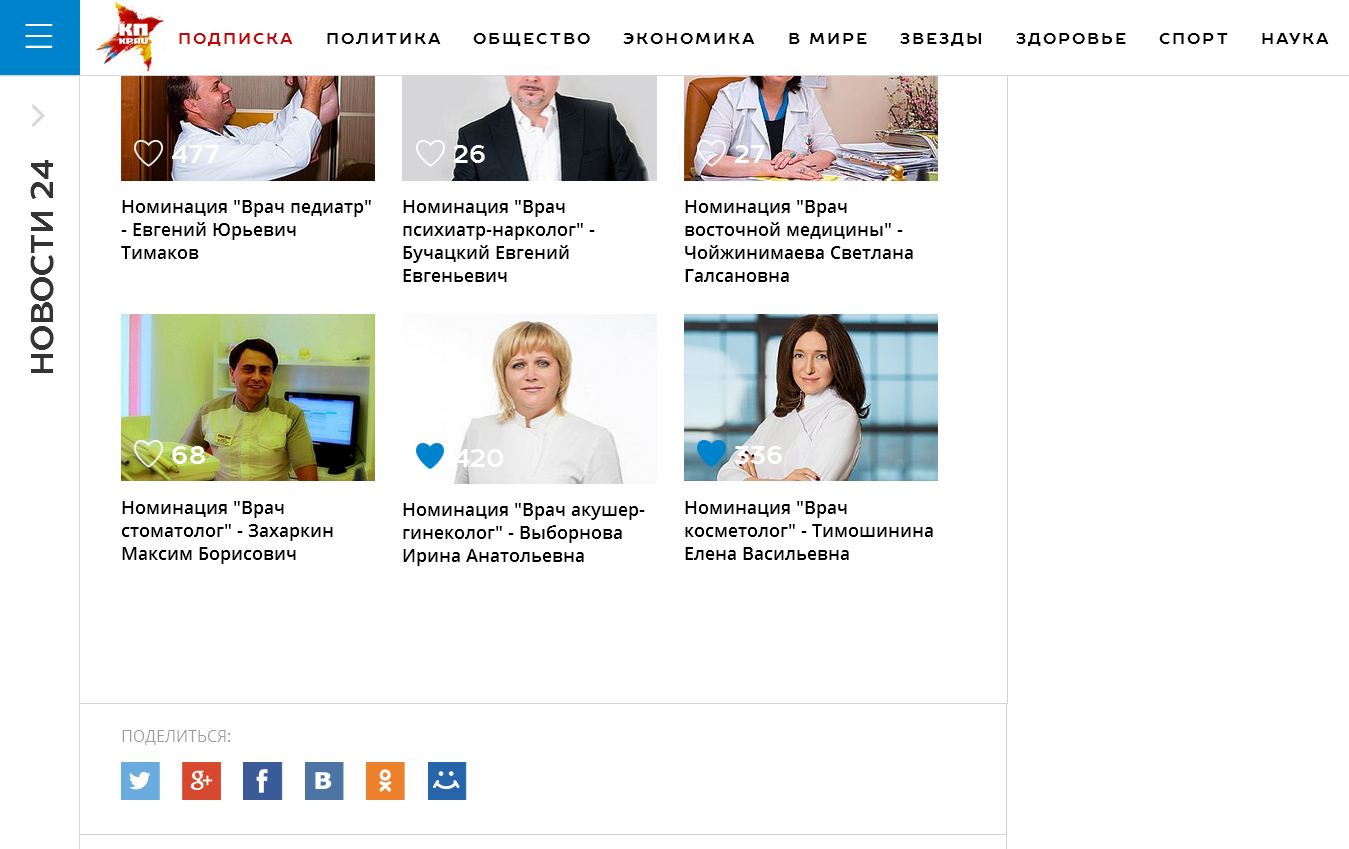The width and height of the screenshot is (1349, 849).
Task: Toggle like heart for Тимошинина Елена
Action: click(711, 454)
